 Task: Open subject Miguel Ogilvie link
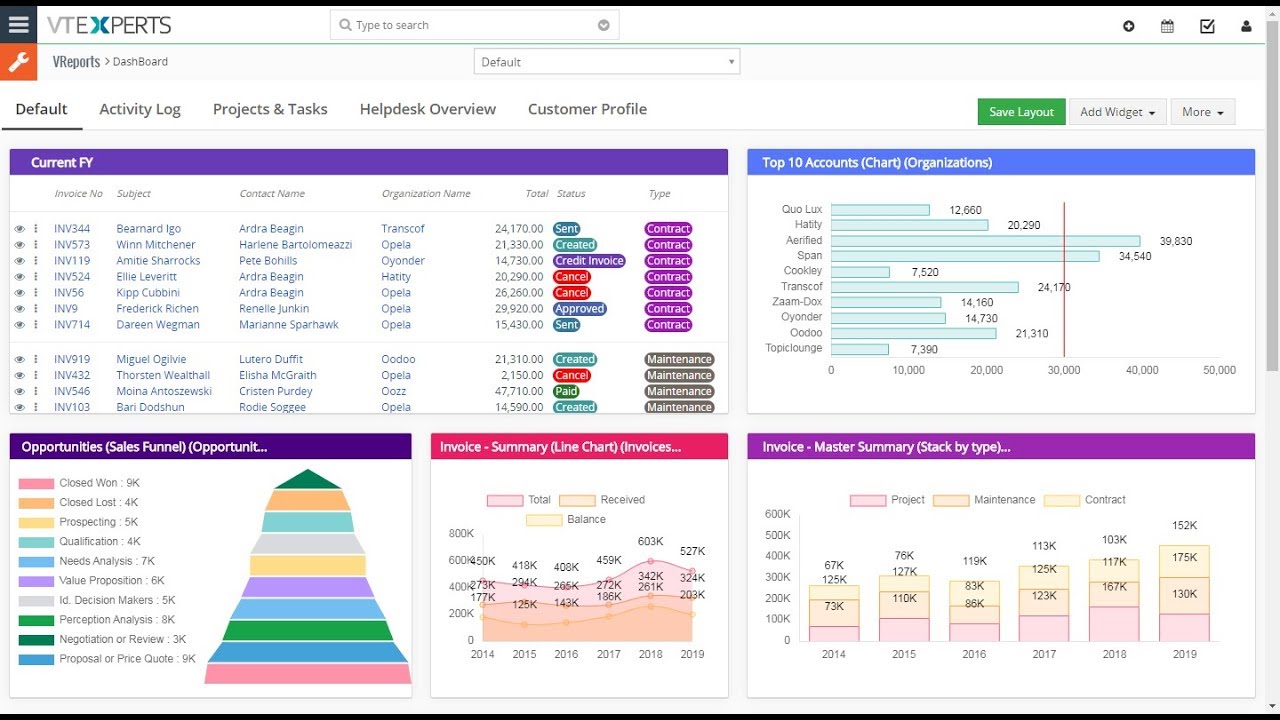pyautogui.click(x=151, y=360)
